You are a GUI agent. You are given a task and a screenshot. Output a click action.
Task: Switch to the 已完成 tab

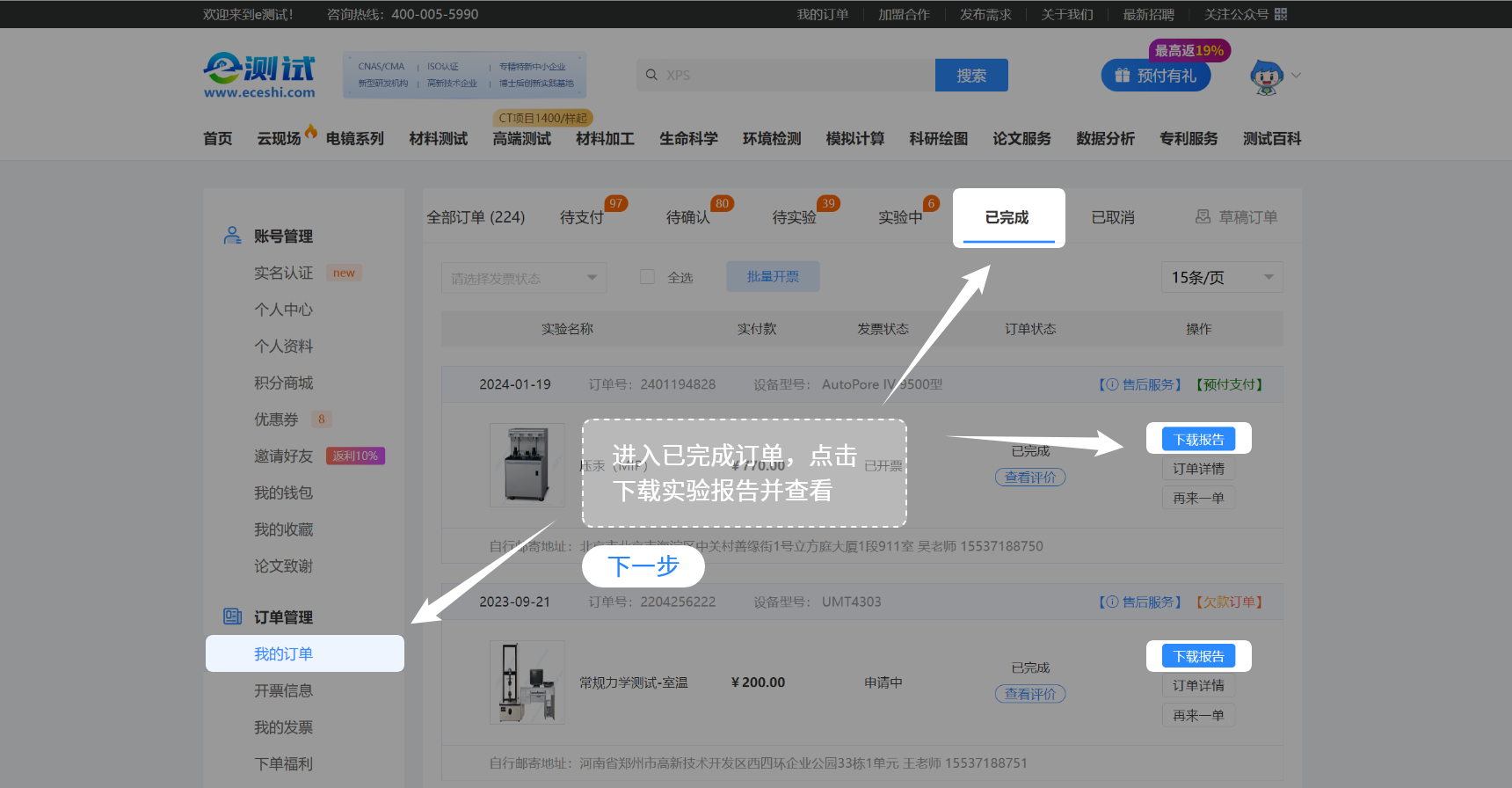pyautogui.click(x=1007, y=217)
